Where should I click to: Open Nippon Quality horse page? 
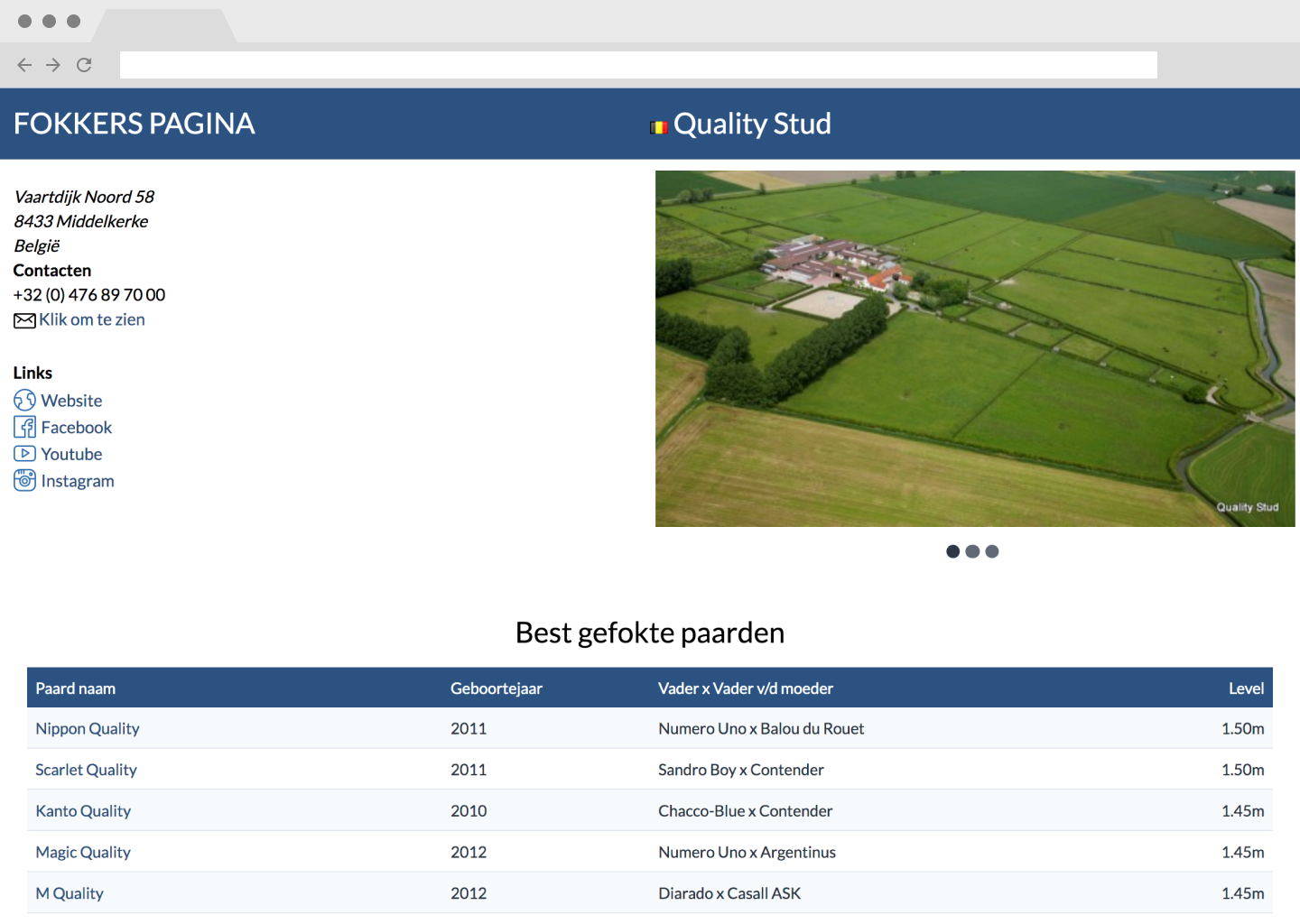click(x=88, y=728)
